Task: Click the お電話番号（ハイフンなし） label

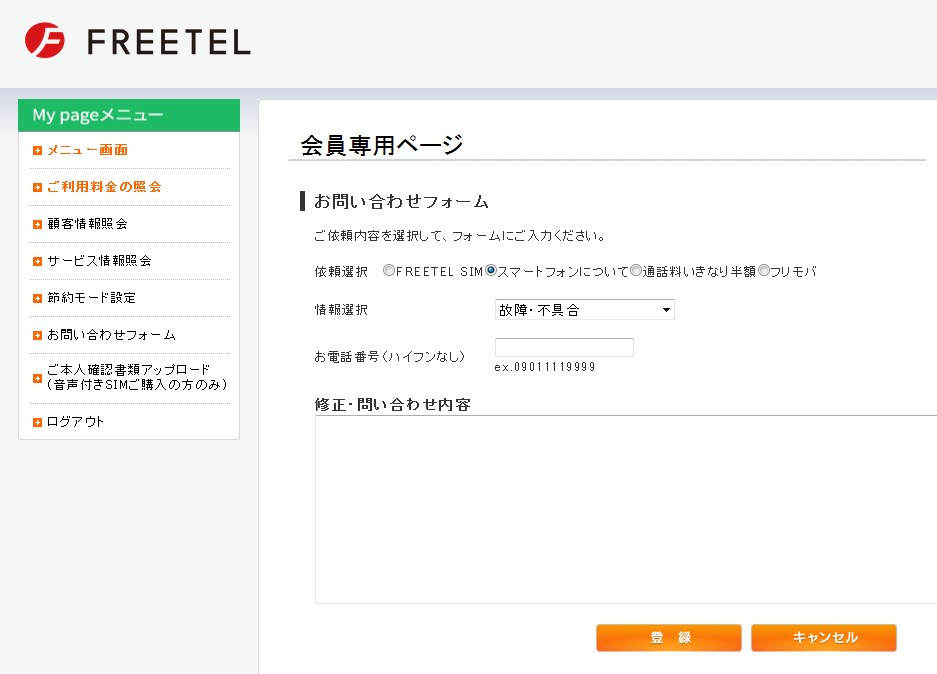Action: click(x=390, y=357)
